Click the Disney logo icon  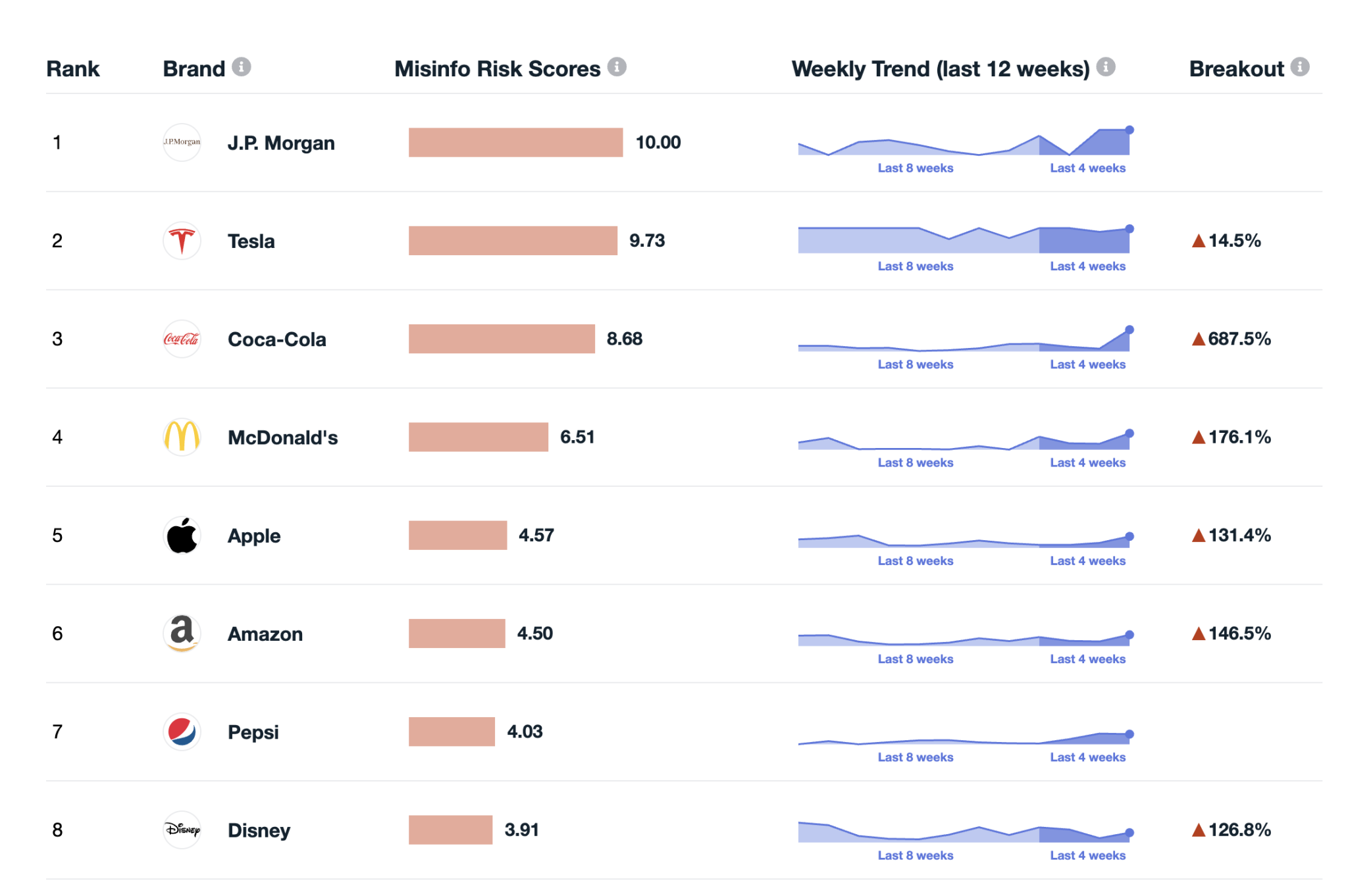182,830
